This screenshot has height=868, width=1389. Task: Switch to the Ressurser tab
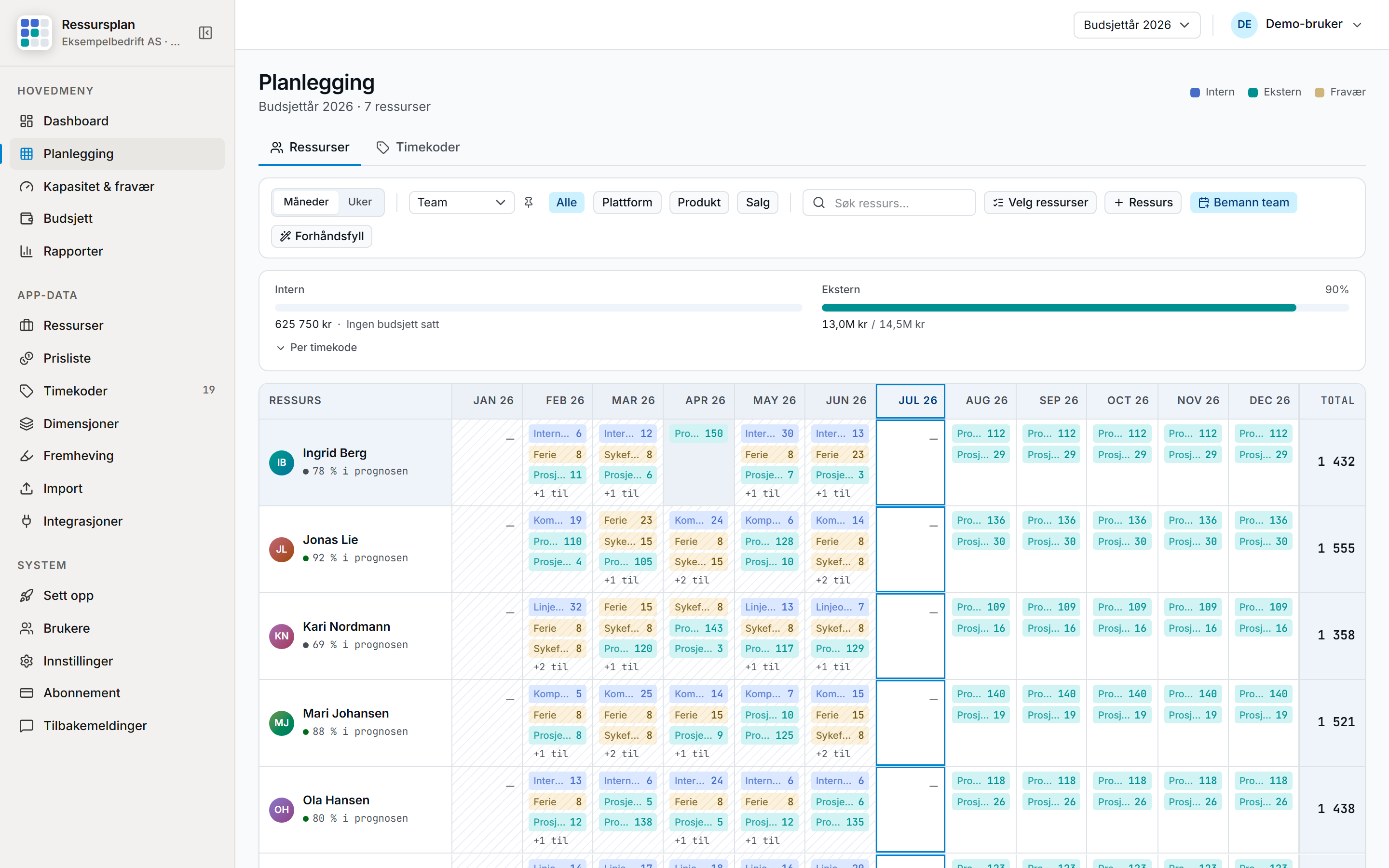[x=309, y=148]
